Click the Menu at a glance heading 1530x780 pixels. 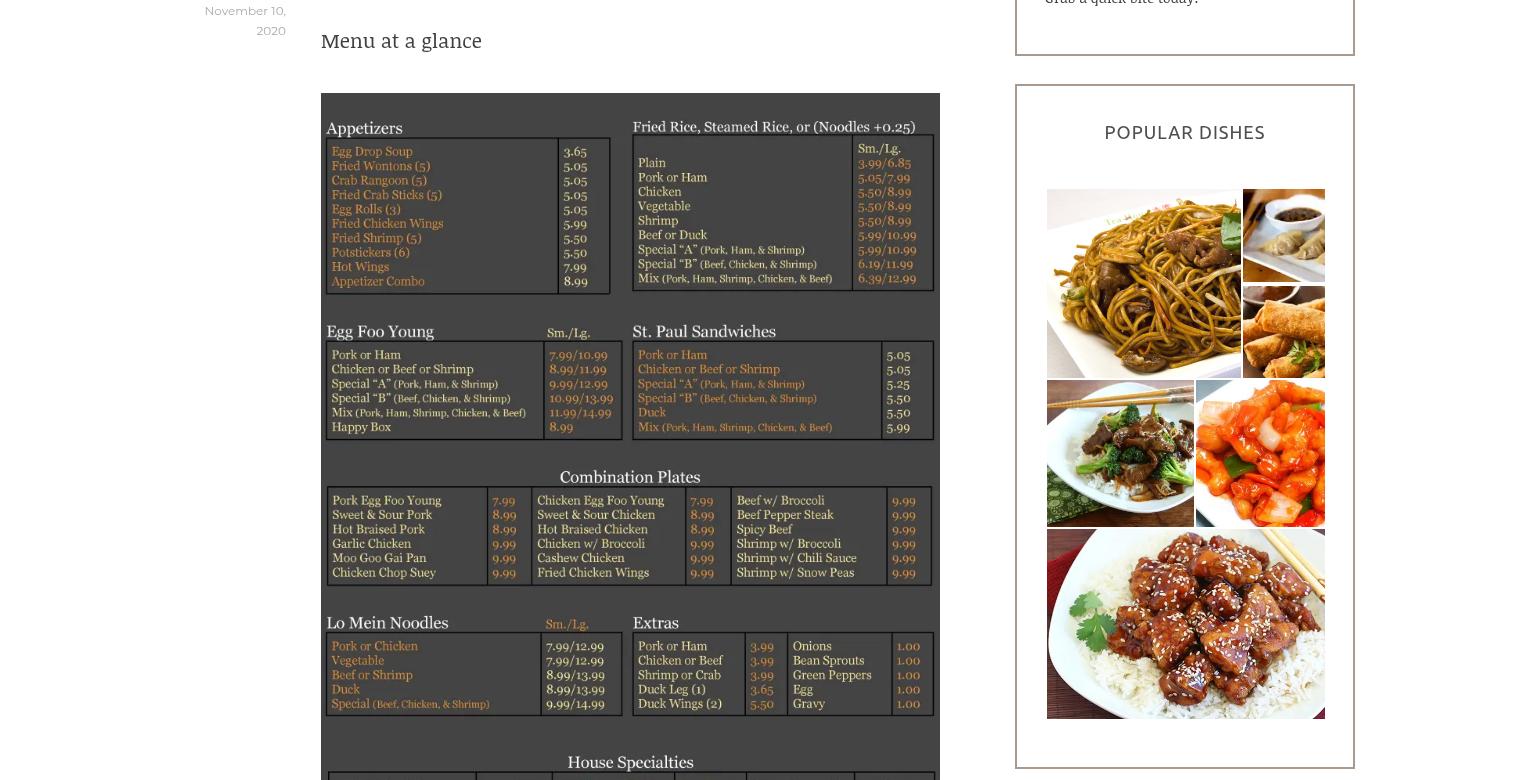[x=401, y=40]
